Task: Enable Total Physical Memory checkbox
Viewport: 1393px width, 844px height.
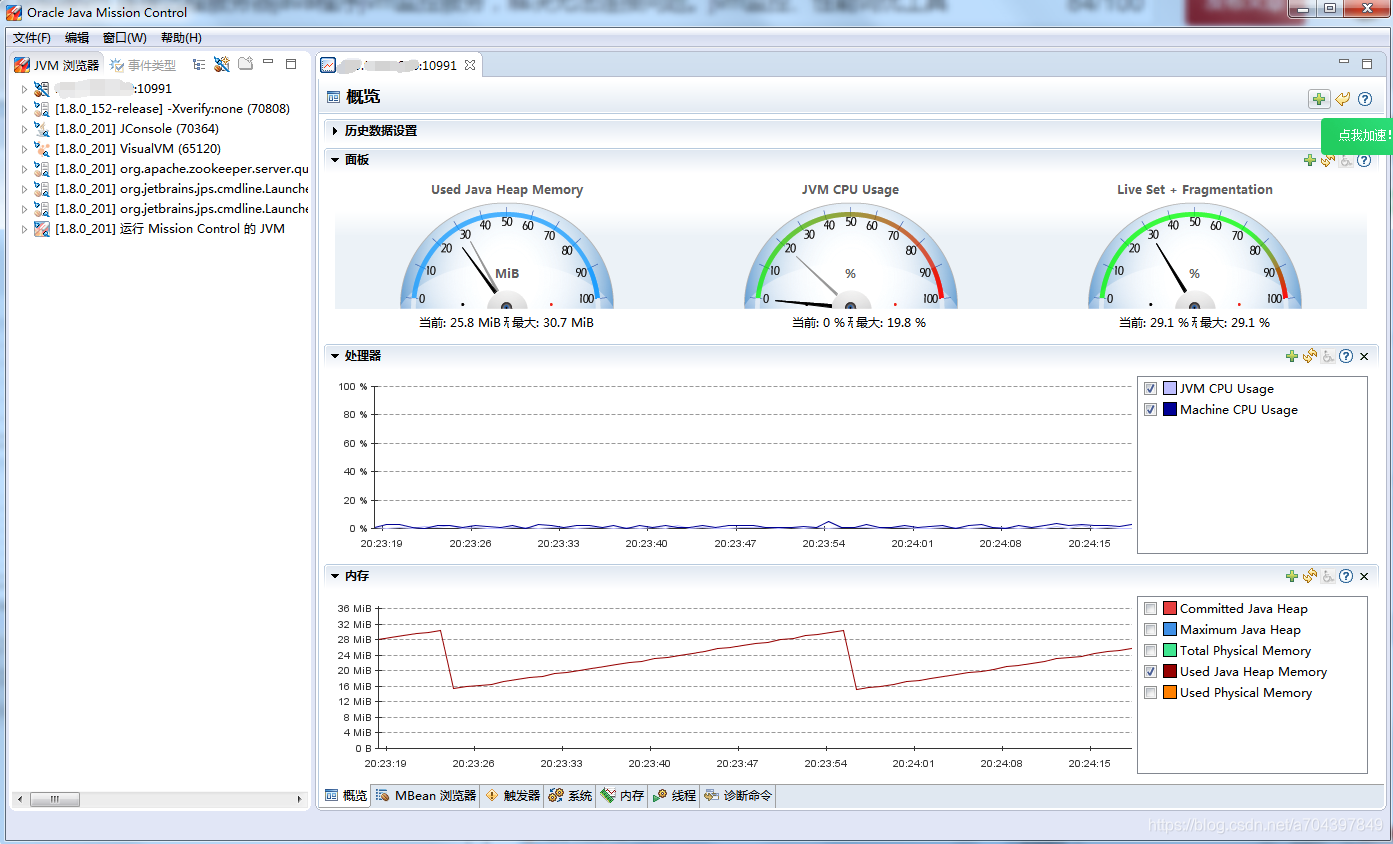Action: point(1151,650)
